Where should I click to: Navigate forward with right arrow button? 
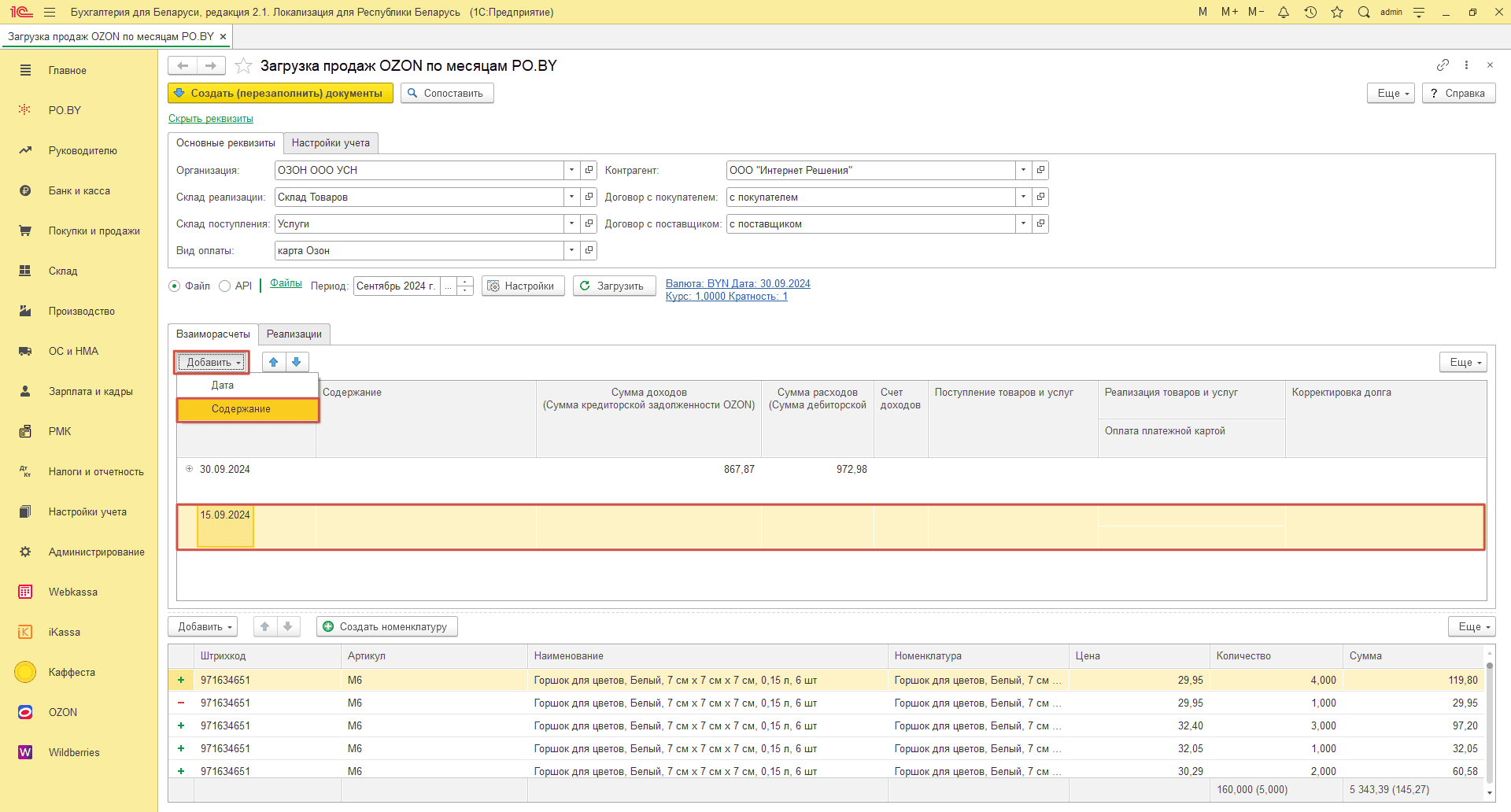211,65
